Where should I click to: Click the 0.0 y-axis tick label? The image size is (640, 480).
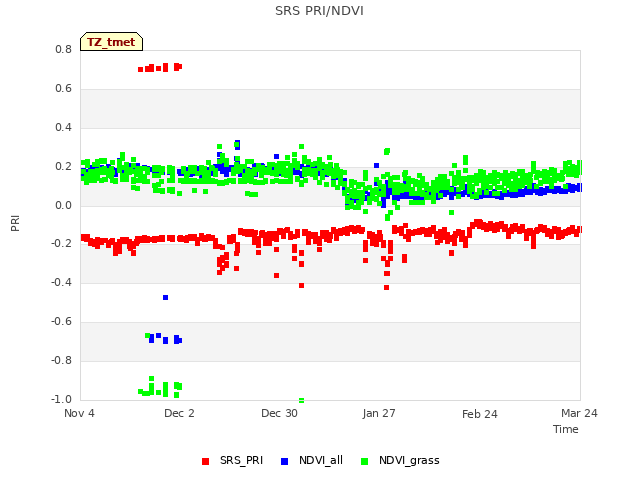tap(63, 205)
